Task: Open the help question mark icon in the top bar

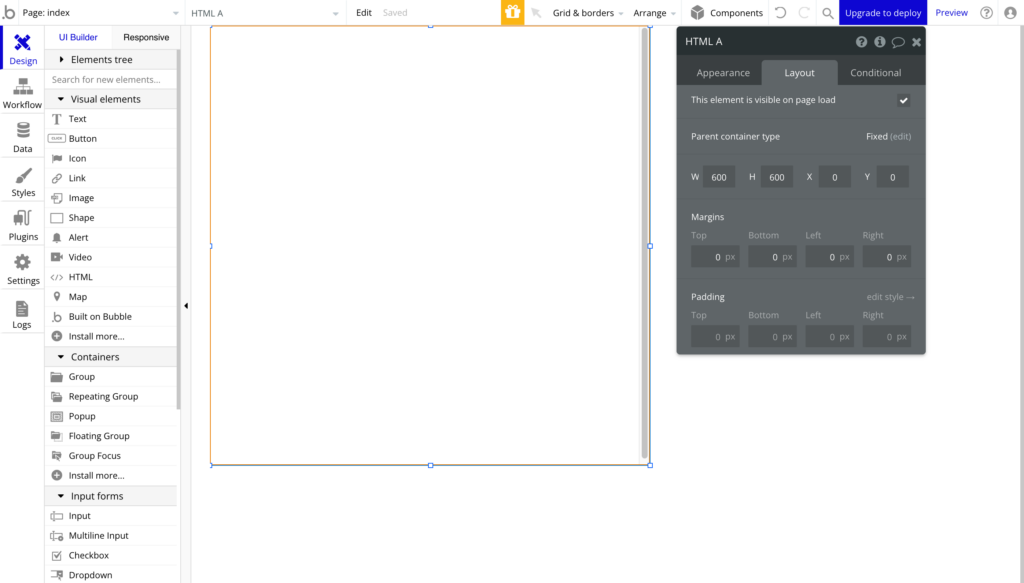Action: point(987,12)
